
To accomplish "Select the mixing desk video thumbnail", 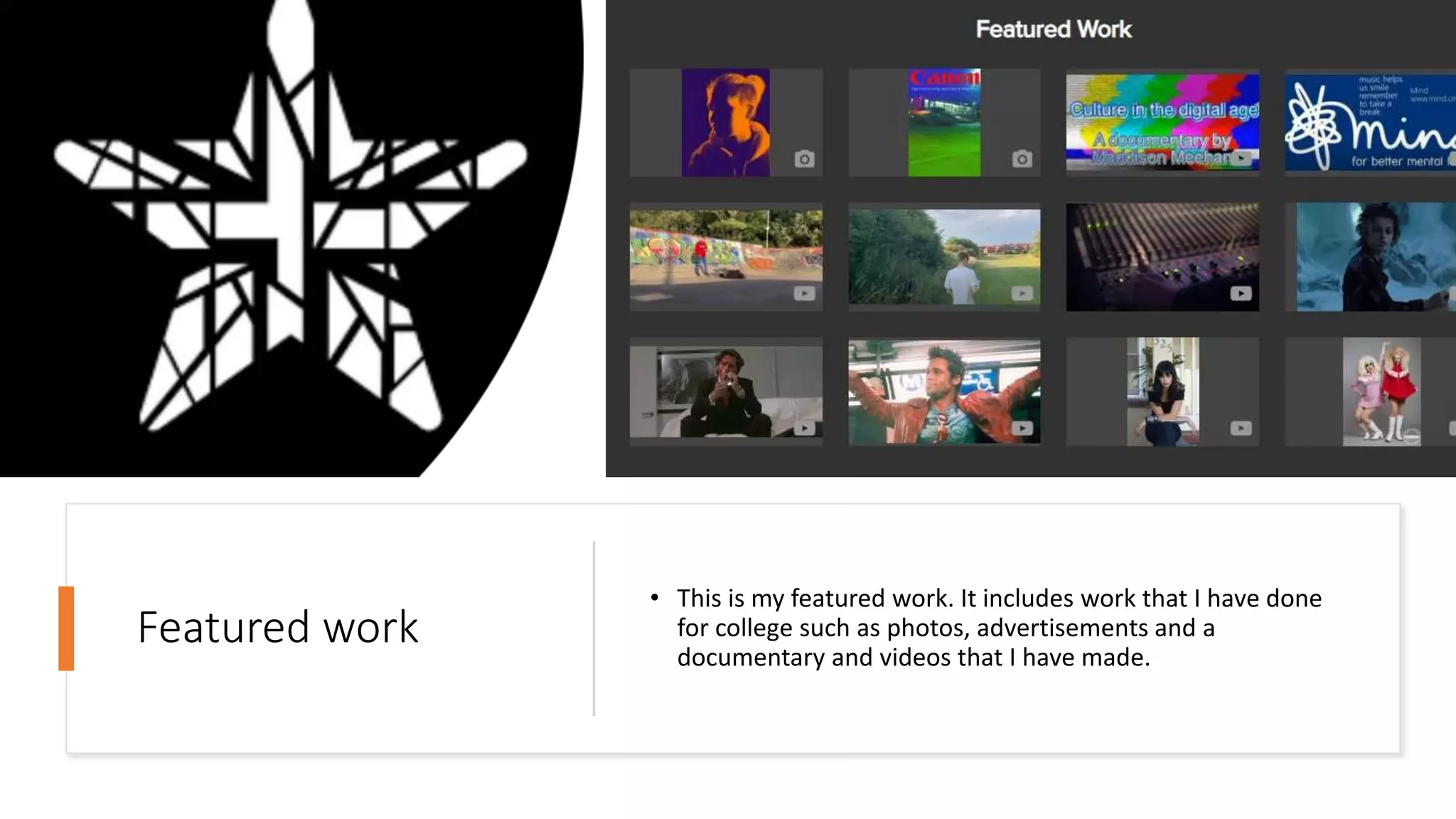I will coord(1162,257).
